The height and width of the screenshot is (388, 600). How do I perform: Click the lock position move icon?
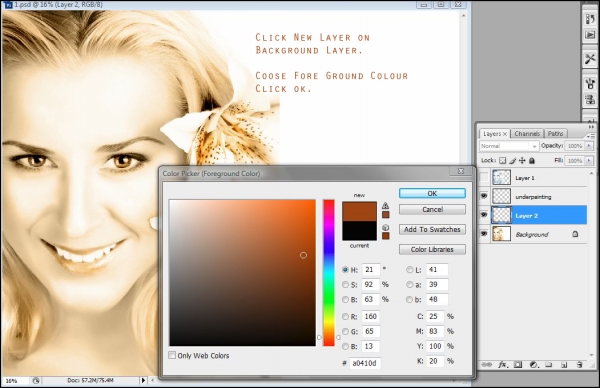[x=522, y=161]
